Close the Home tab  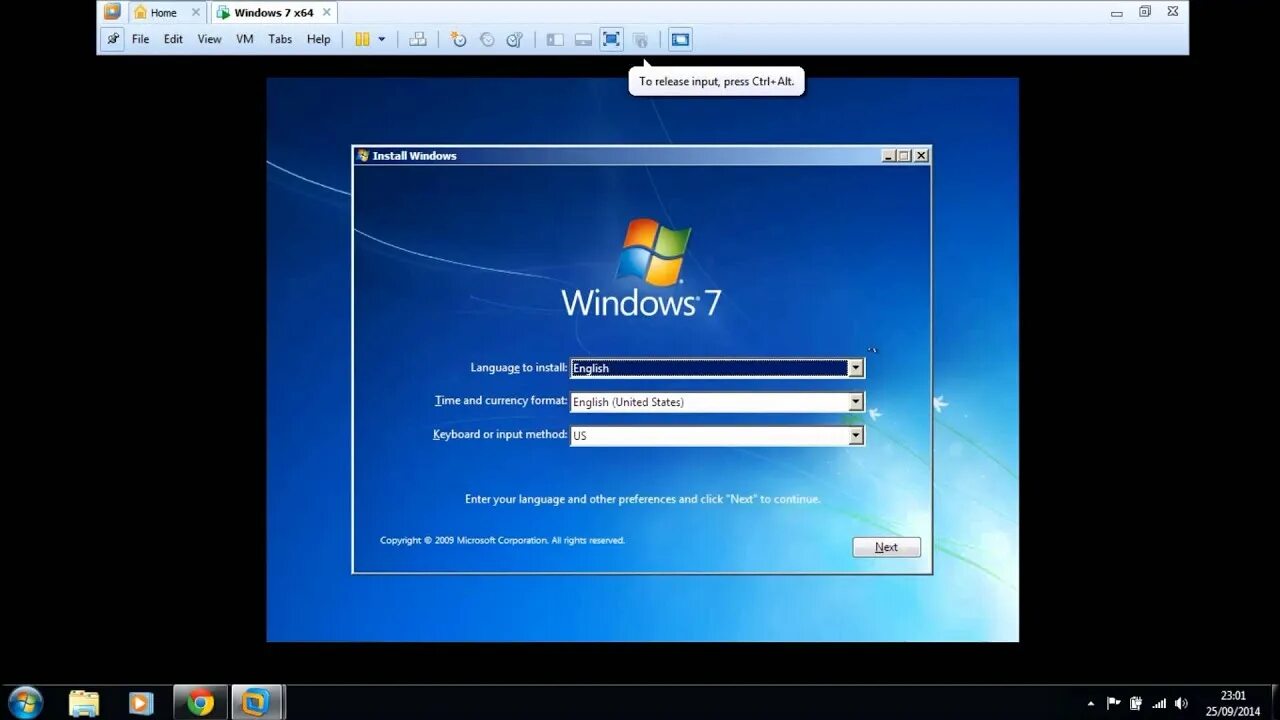click(197, 12)
